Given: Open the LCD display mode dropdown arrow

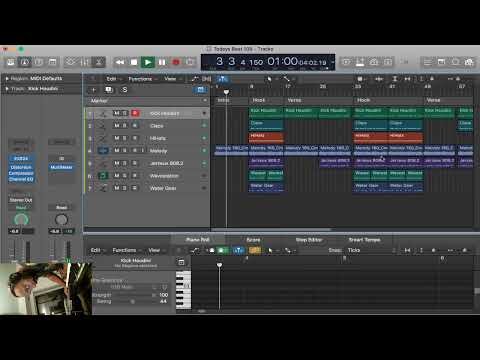Looking at the screenshot, I should click(332, 62).
